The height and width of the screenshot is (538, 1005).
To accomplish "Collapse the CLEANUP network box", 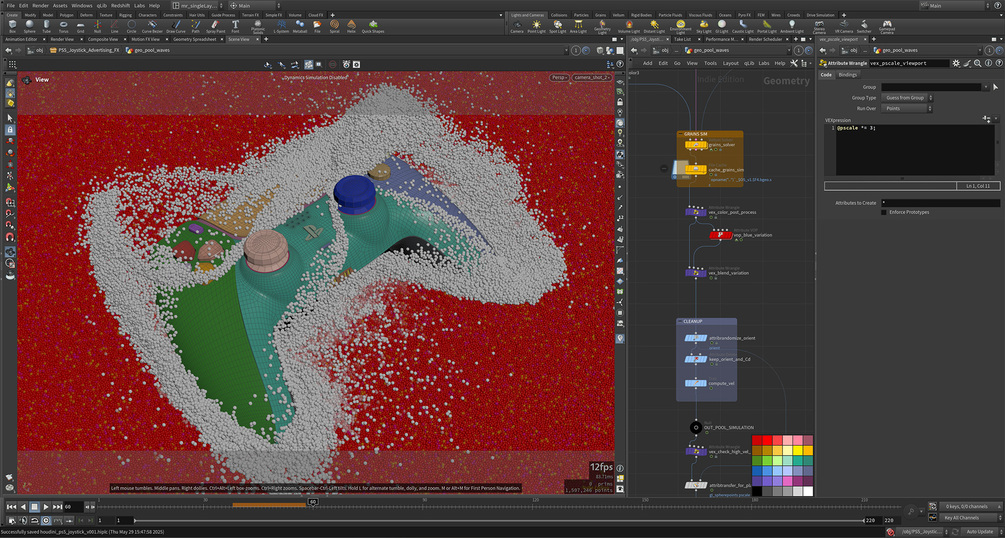I will (681, 321).
